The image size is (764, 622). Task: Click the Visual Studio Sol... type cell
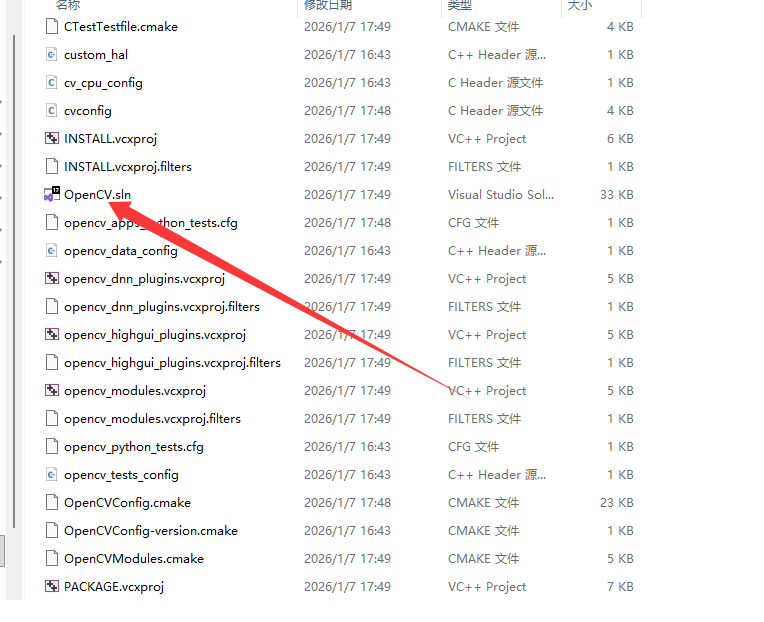click(x=501, y=195)
